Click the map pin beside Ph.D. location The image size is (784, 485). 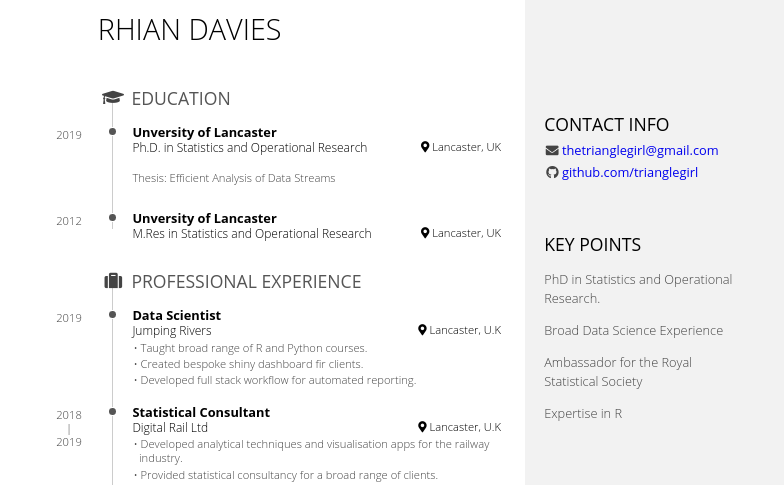point(425,147)
